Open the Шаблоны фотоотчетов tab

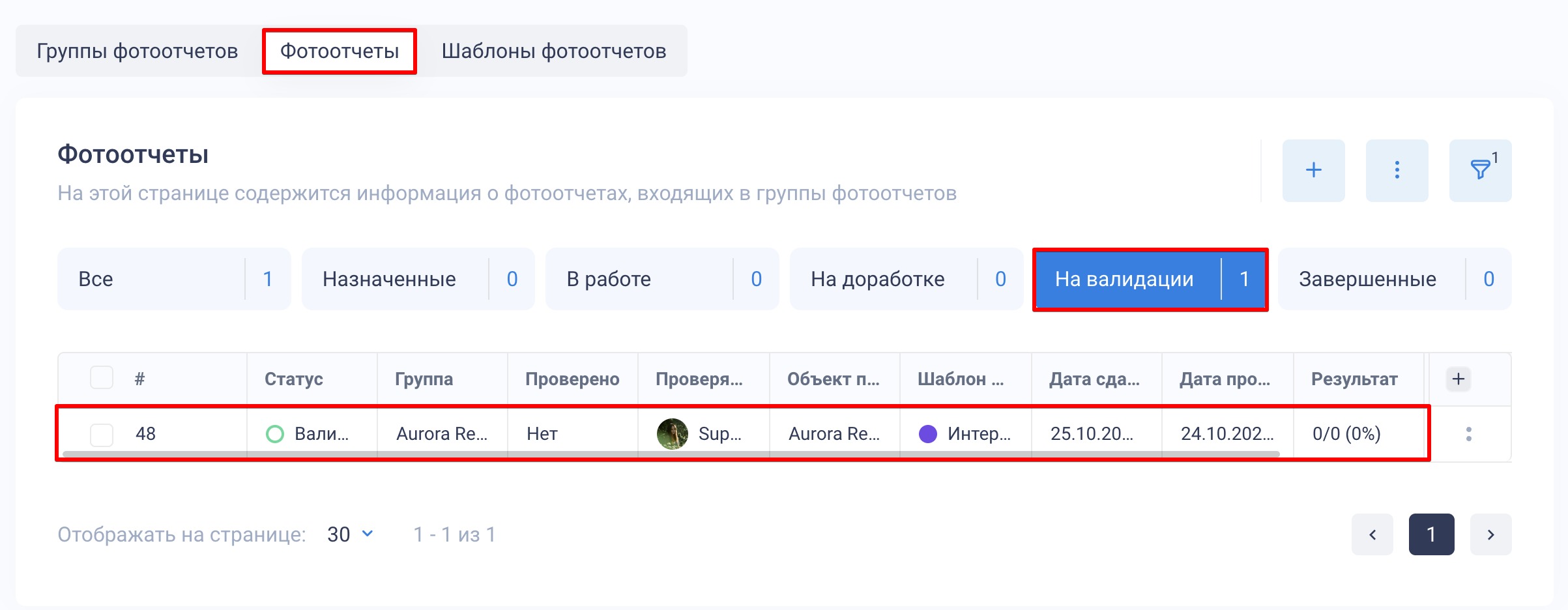click(553, 51)
